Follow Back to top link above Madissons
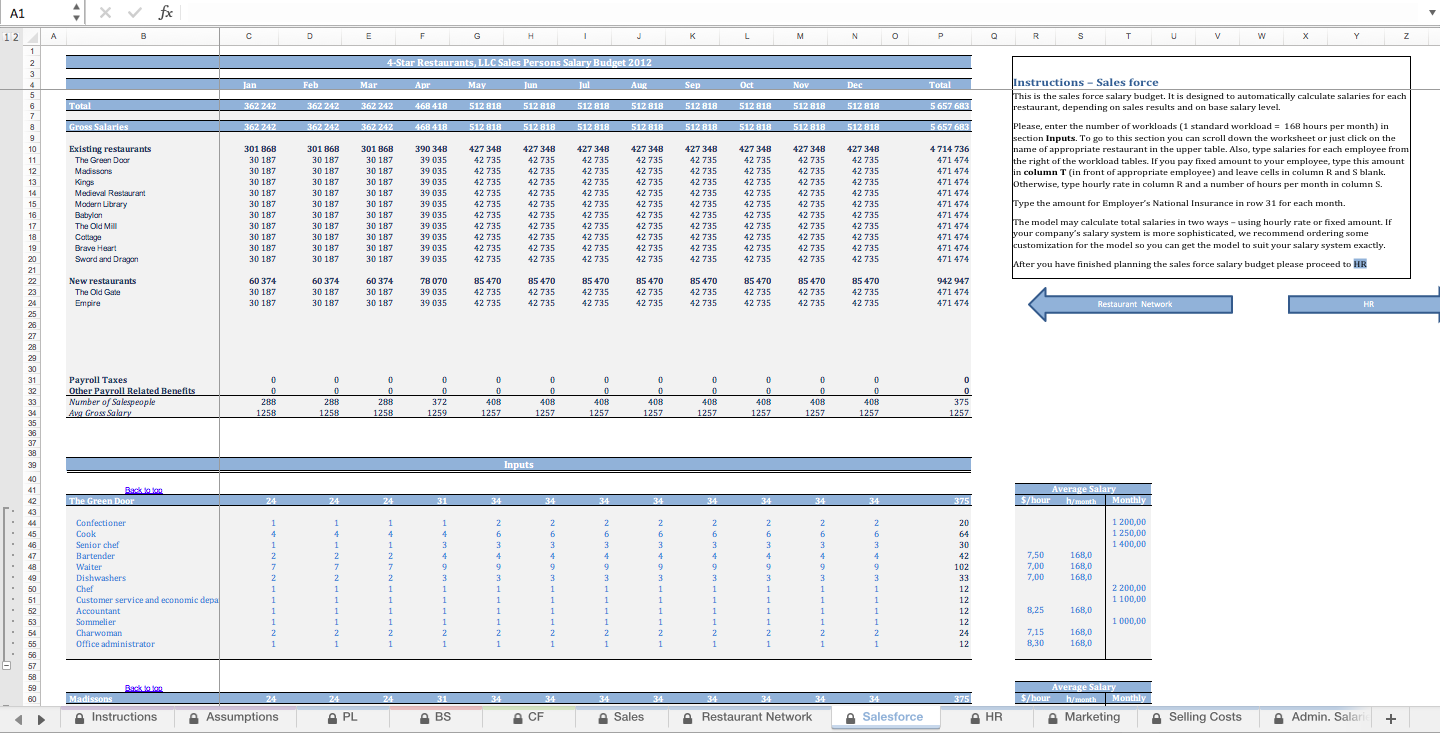Screen dimensions: 1440x733 143,688
